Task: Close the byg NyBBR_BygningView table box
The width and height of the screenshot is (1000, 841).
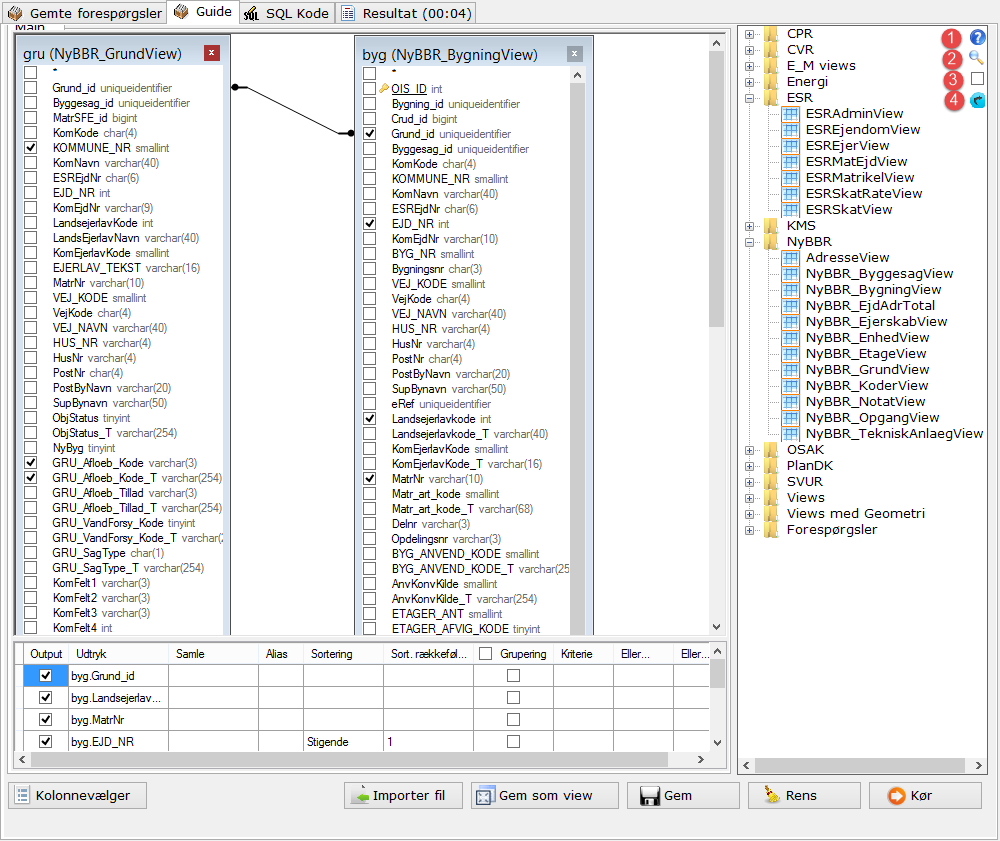Action: 574,53
